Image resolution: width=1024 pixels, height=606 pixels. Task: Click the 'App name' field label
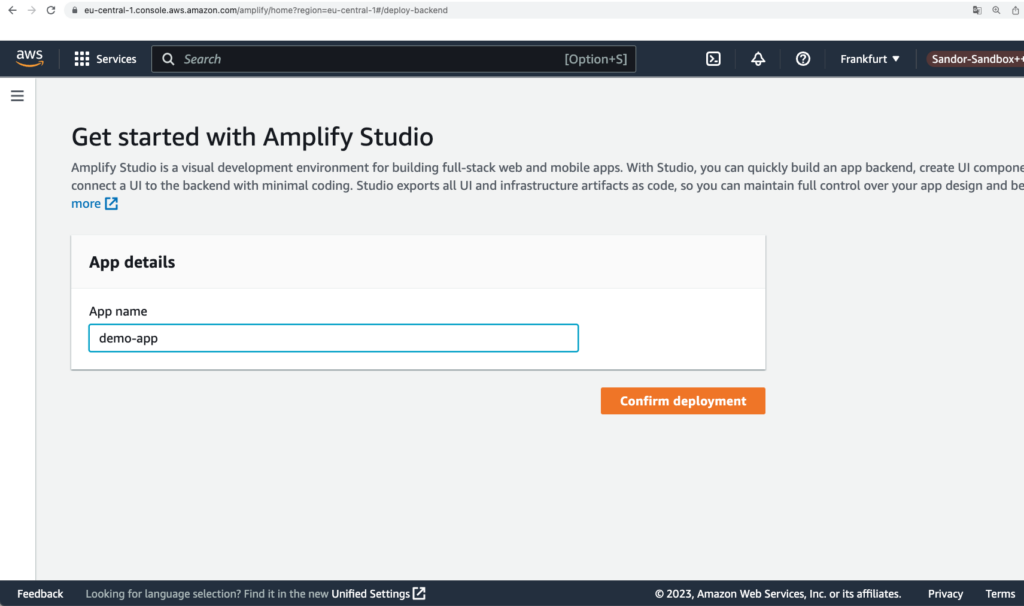(118, 311)
